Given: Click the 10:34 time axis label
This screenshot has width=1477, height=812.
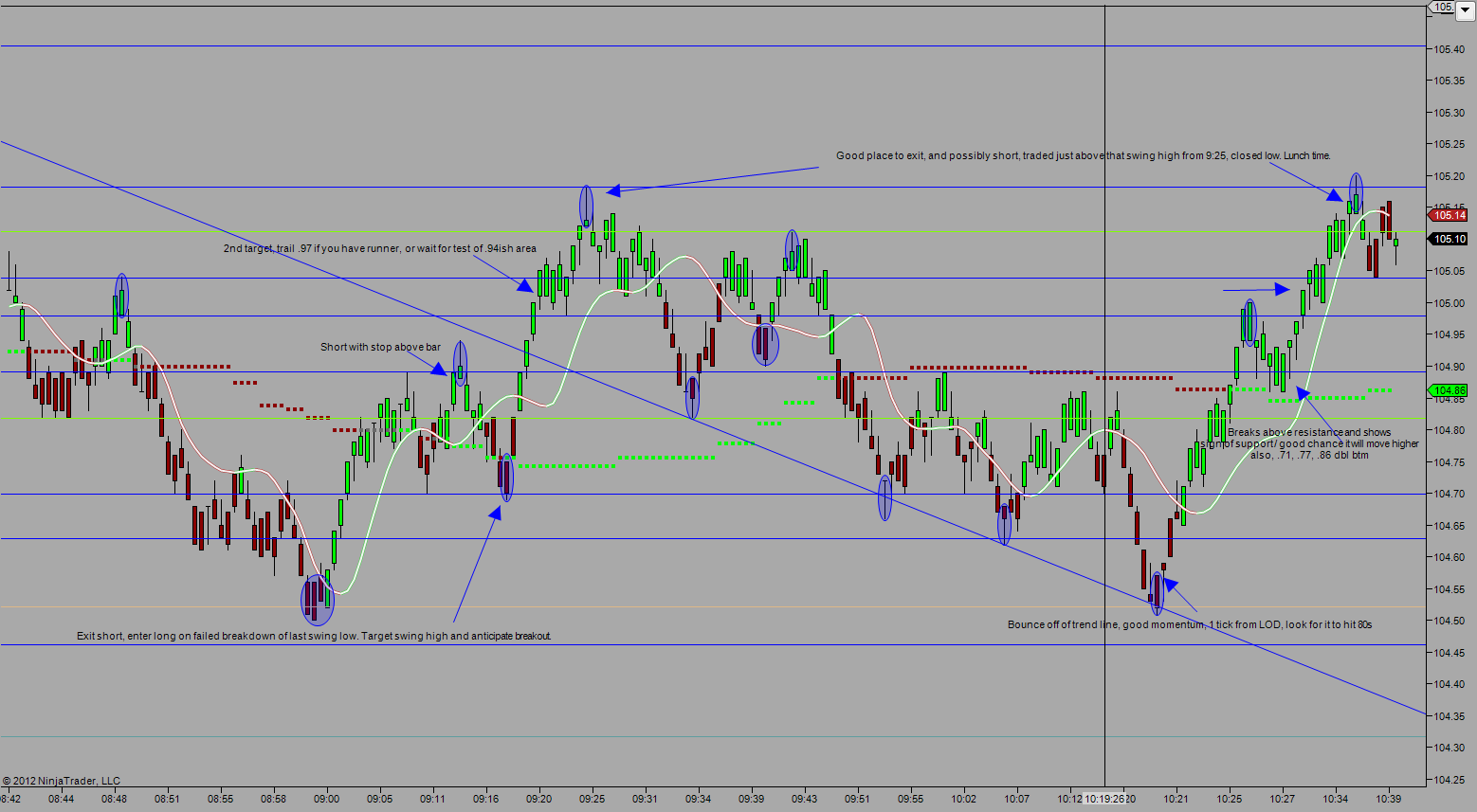Looking at the screenshot, I should (1336, 799).
